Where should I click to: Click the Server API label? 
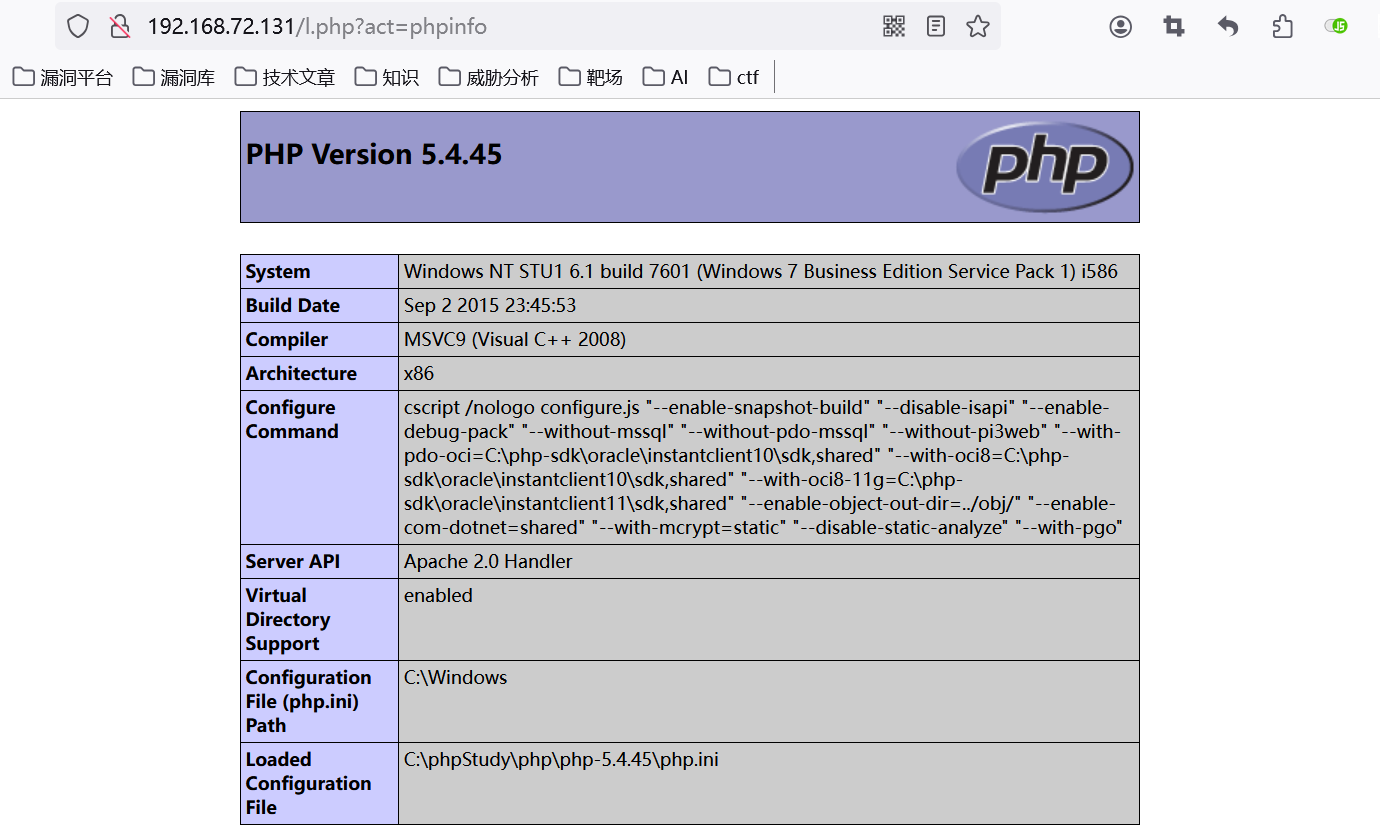coord(293,562)
